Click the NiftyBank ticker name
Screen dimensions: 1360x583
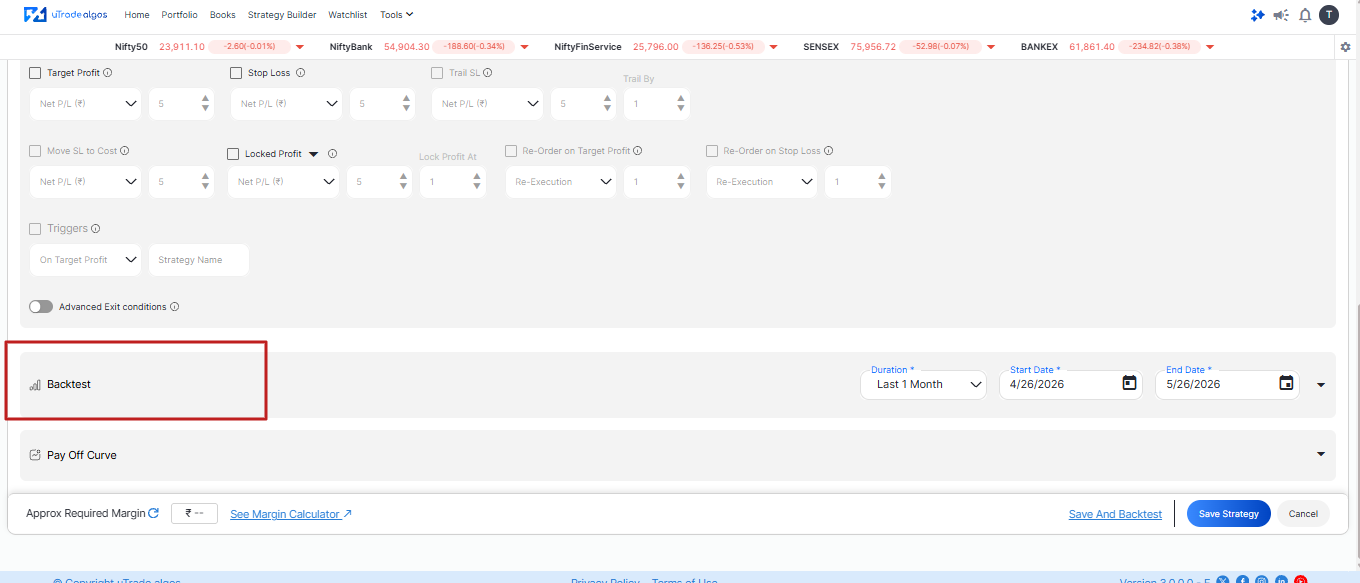coord(351,47)
